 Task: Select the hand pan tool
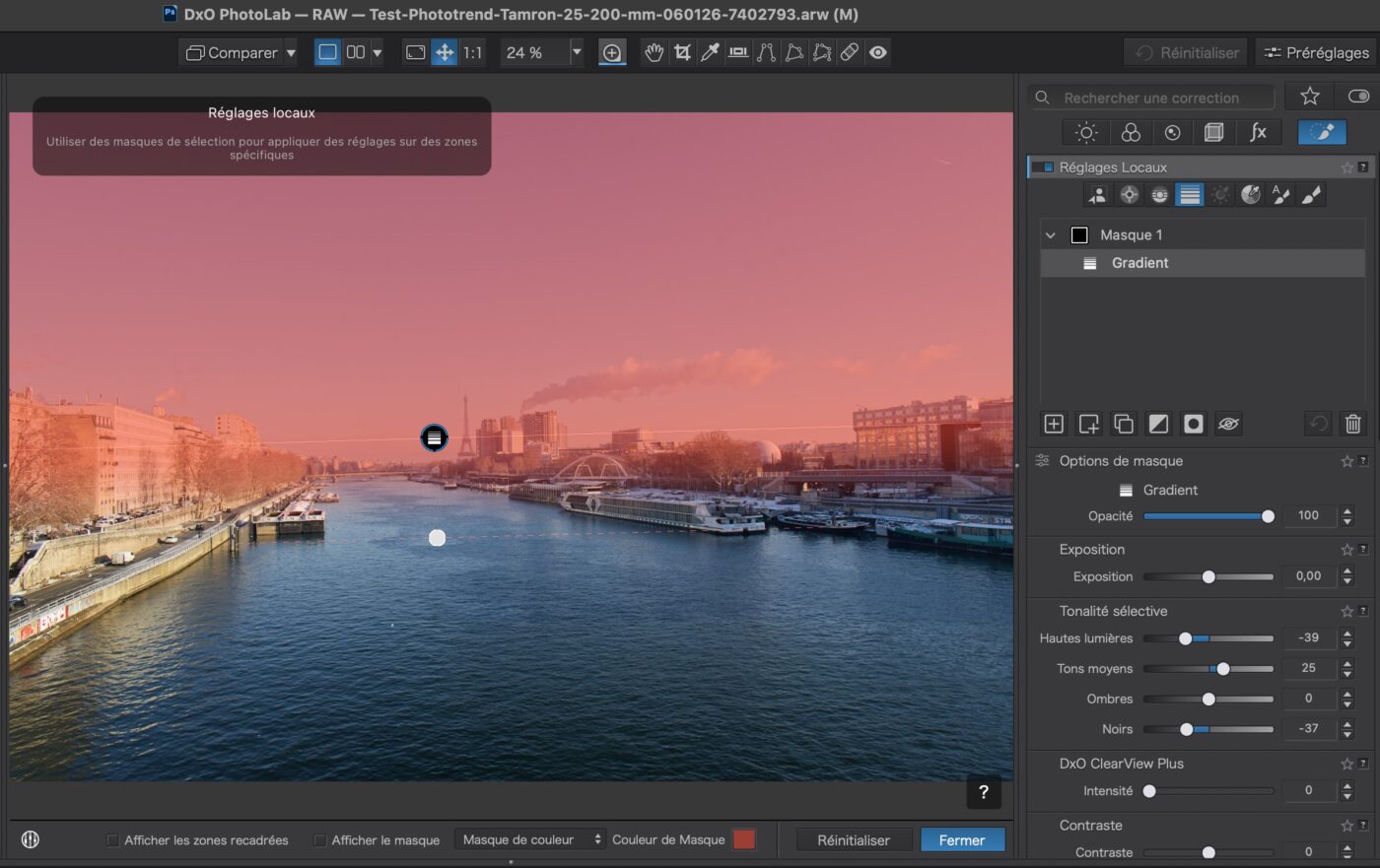(x=654, y=52)
